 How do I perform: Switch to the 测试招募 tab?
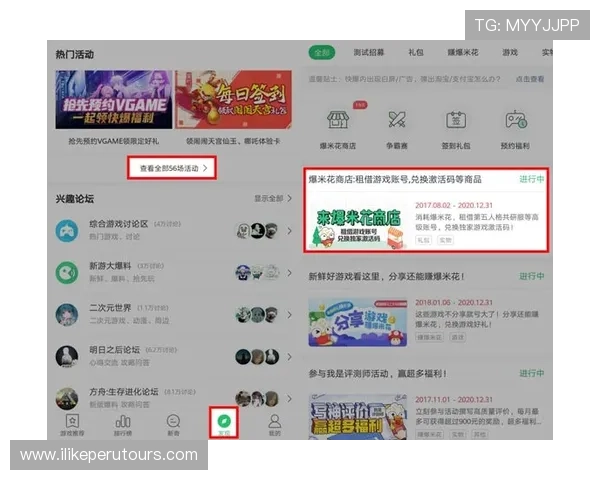(x=368, y=52)
